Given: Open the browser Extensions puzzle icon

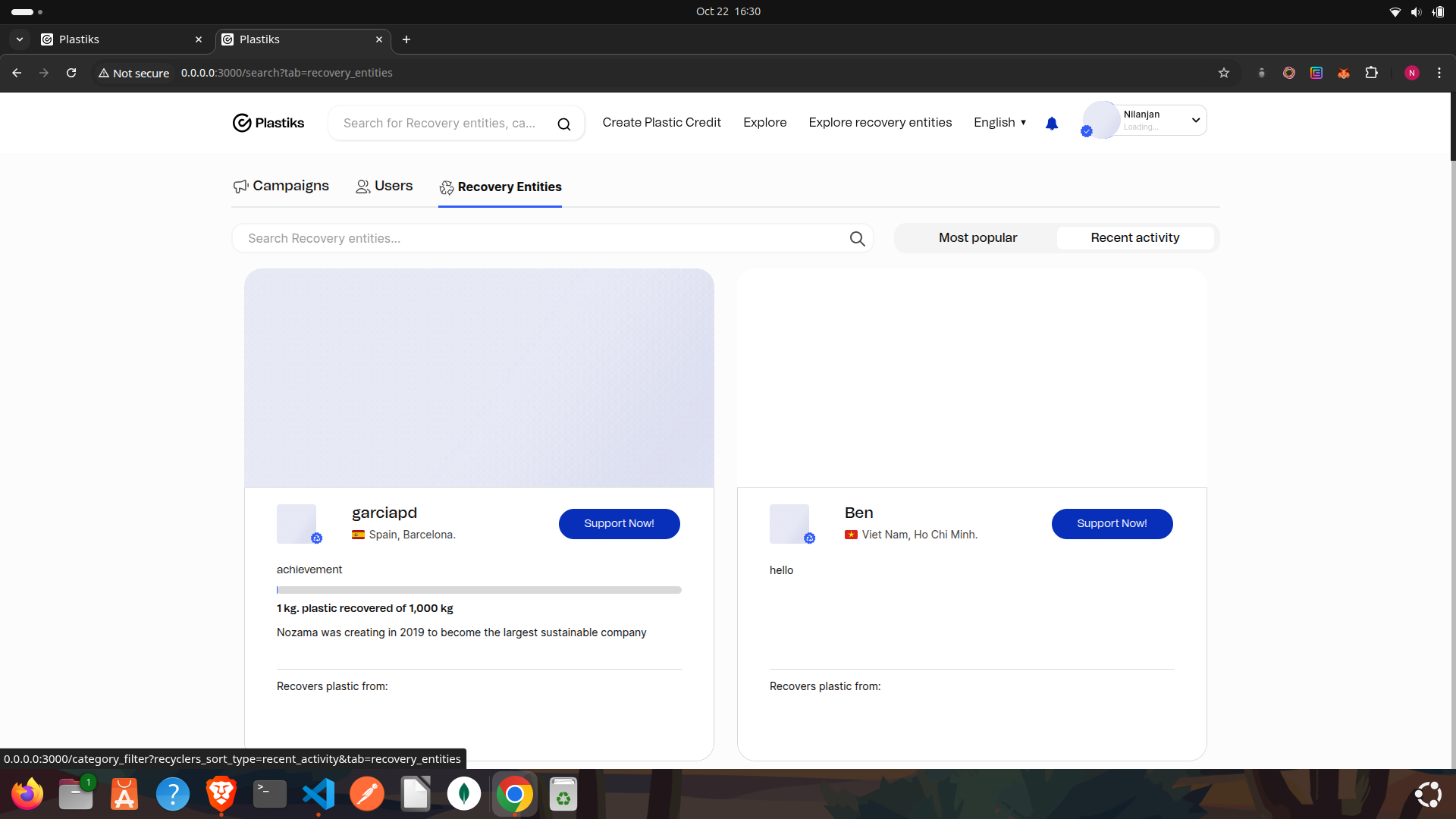Looking at the screenshot, I should [1371, 73].
